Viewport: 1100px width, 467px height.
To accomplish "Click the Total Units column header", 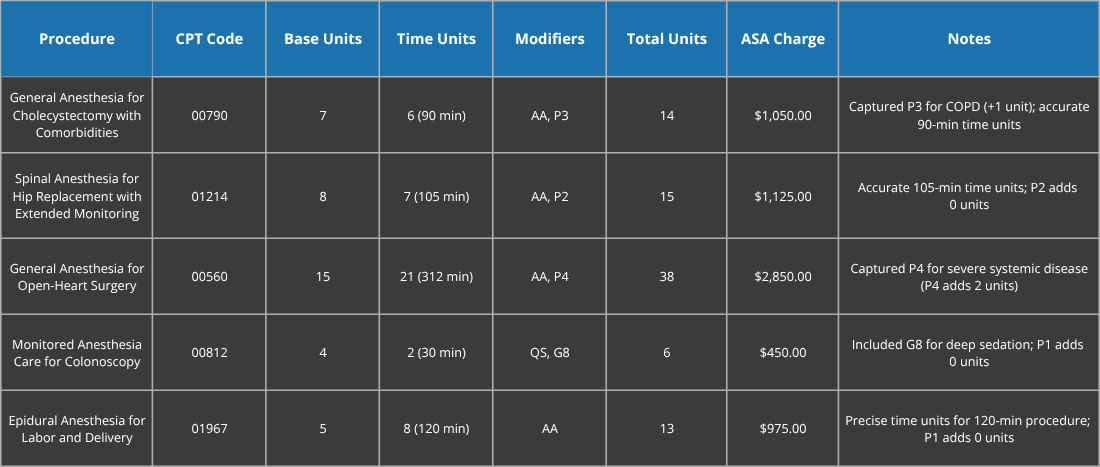I will (x=666, y=39).
